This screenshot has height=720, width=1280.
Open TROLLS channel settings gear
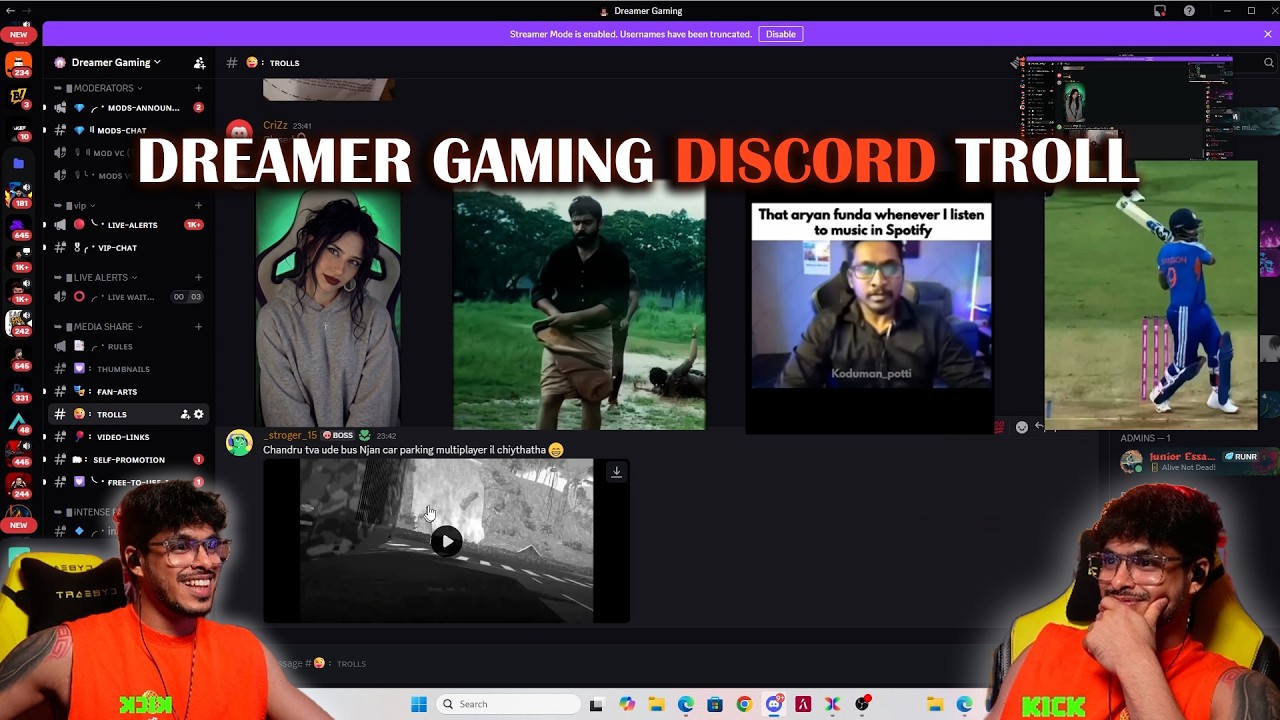(198, 414)
